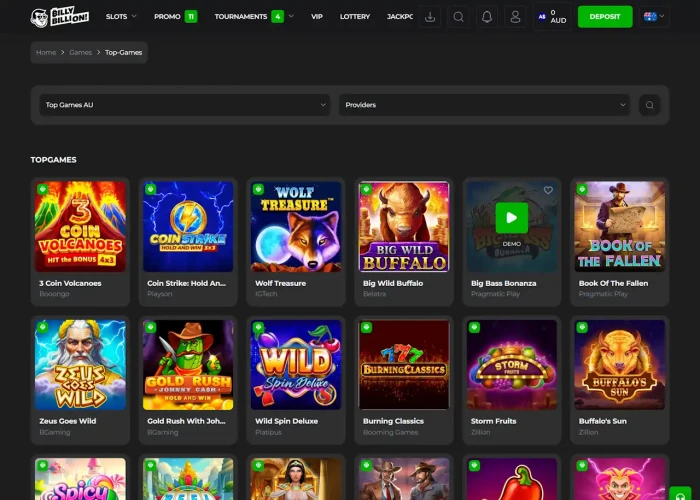Go to Home breadcrumb
700x500 pixels.
46,52
